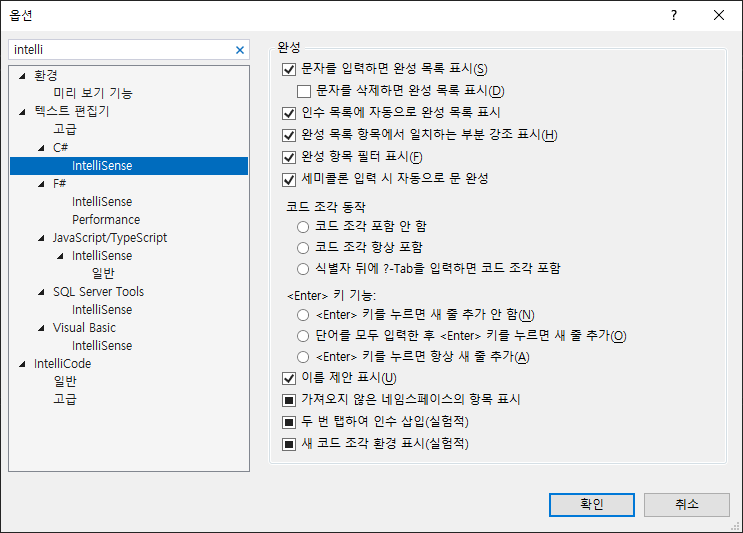743x533 pixels.
Task: Select ?-Tab 입력하면 코드 조각 포함 radio
Action: 303,269
